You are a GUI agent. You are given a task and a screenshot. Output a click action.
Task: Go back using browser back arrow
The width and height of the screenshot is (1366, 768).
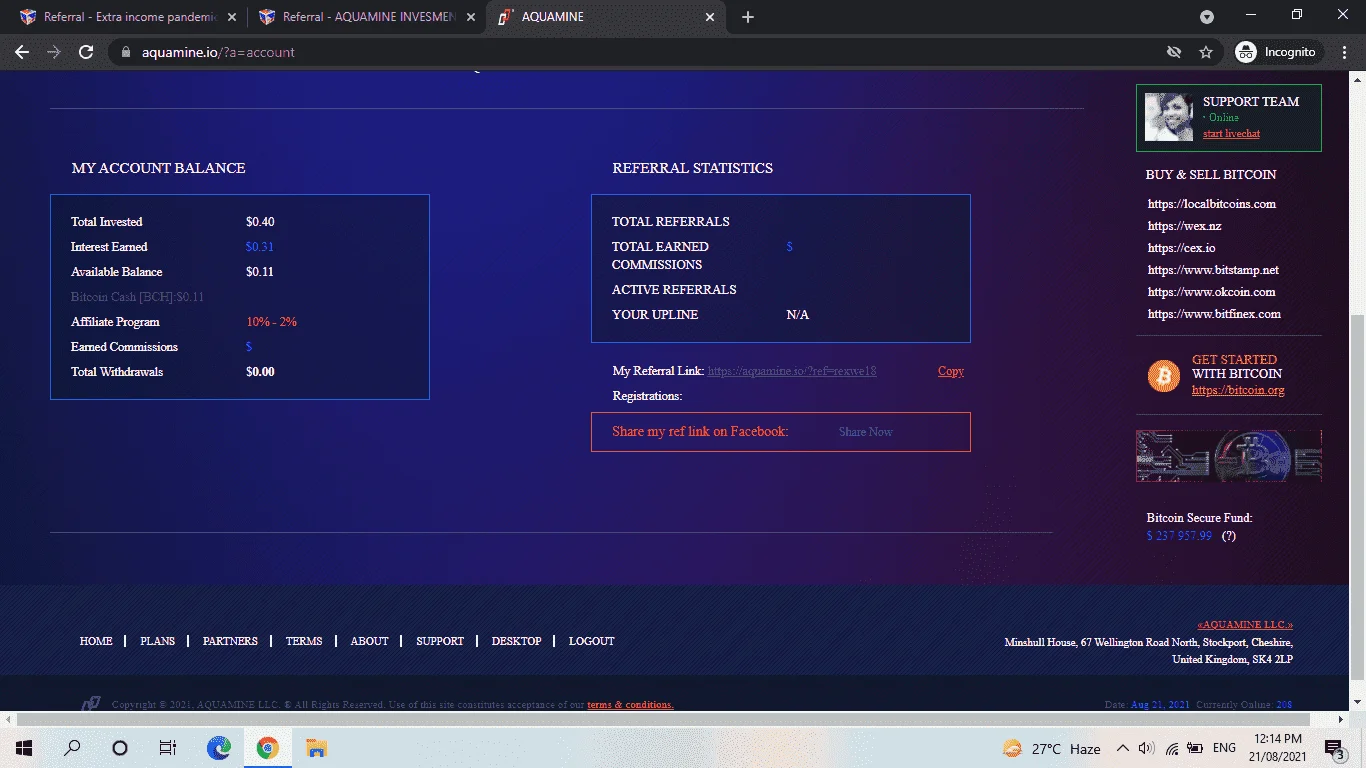[x=22, y=52]
